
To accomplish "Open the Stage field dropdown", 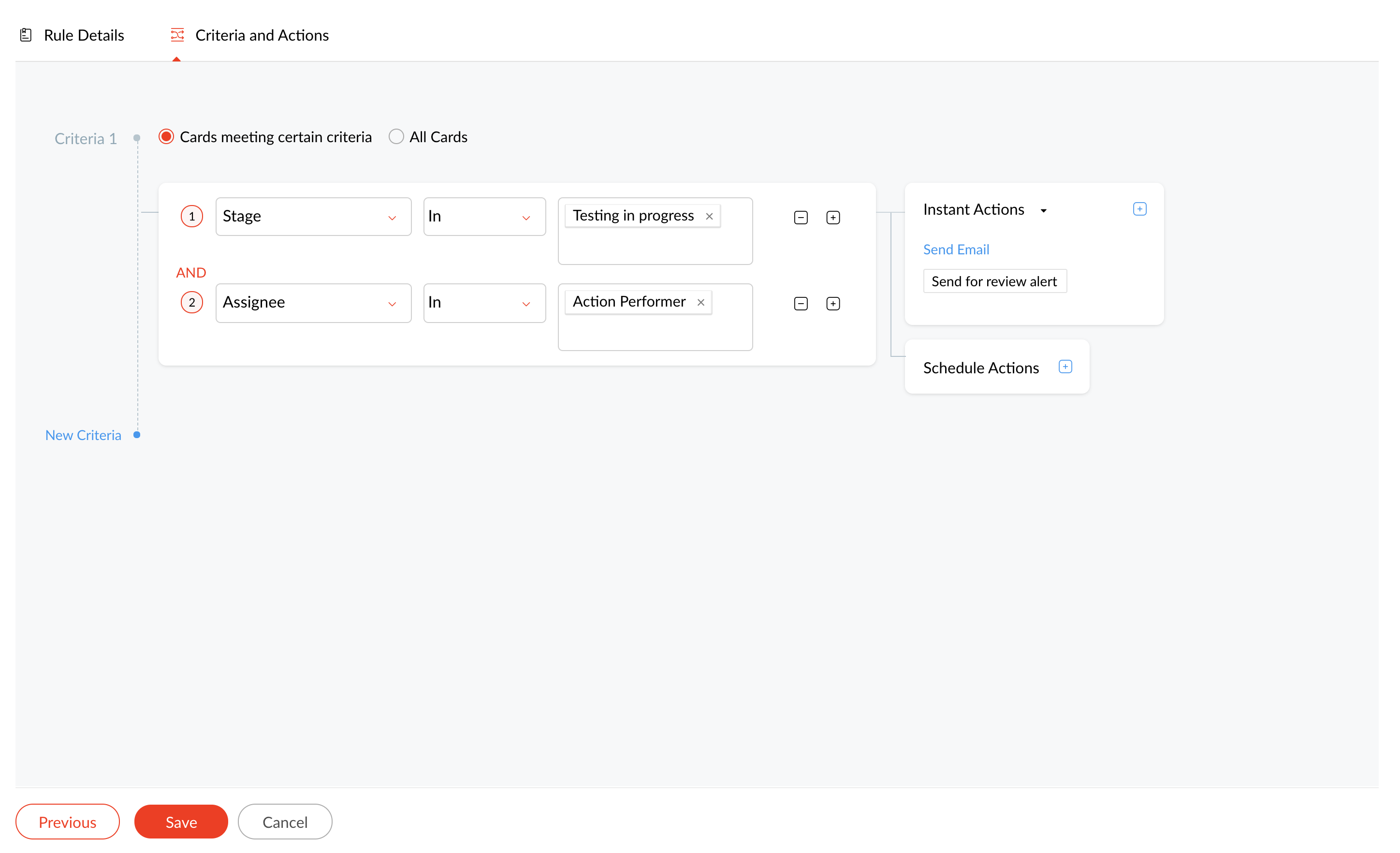I will click(x=313, y=217).
